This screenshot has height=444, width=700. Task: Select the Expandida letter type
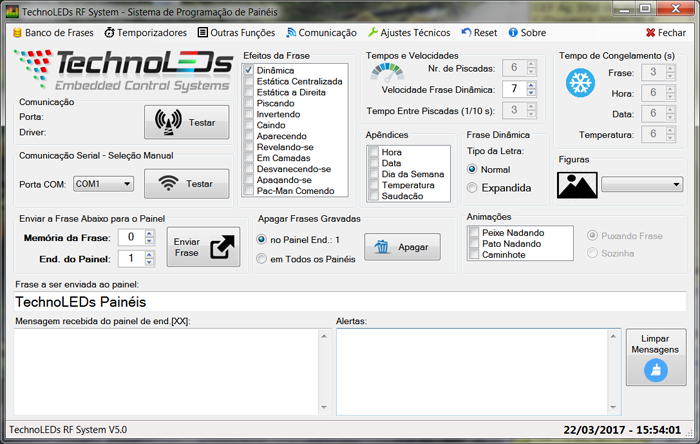point(472,188)
